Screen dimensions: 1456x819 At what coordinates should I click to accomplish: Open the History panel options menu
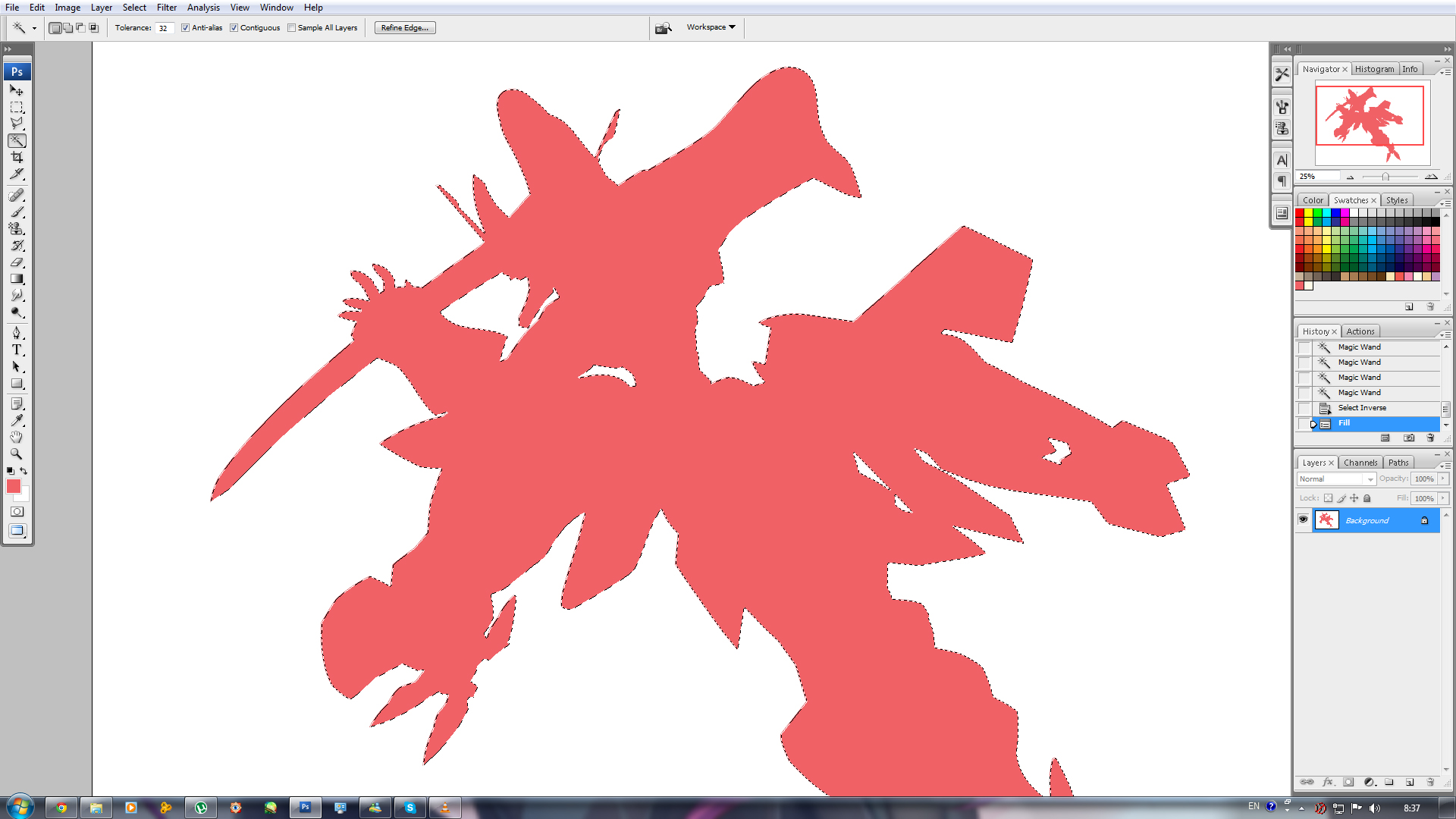click(x=1445, y=334)
